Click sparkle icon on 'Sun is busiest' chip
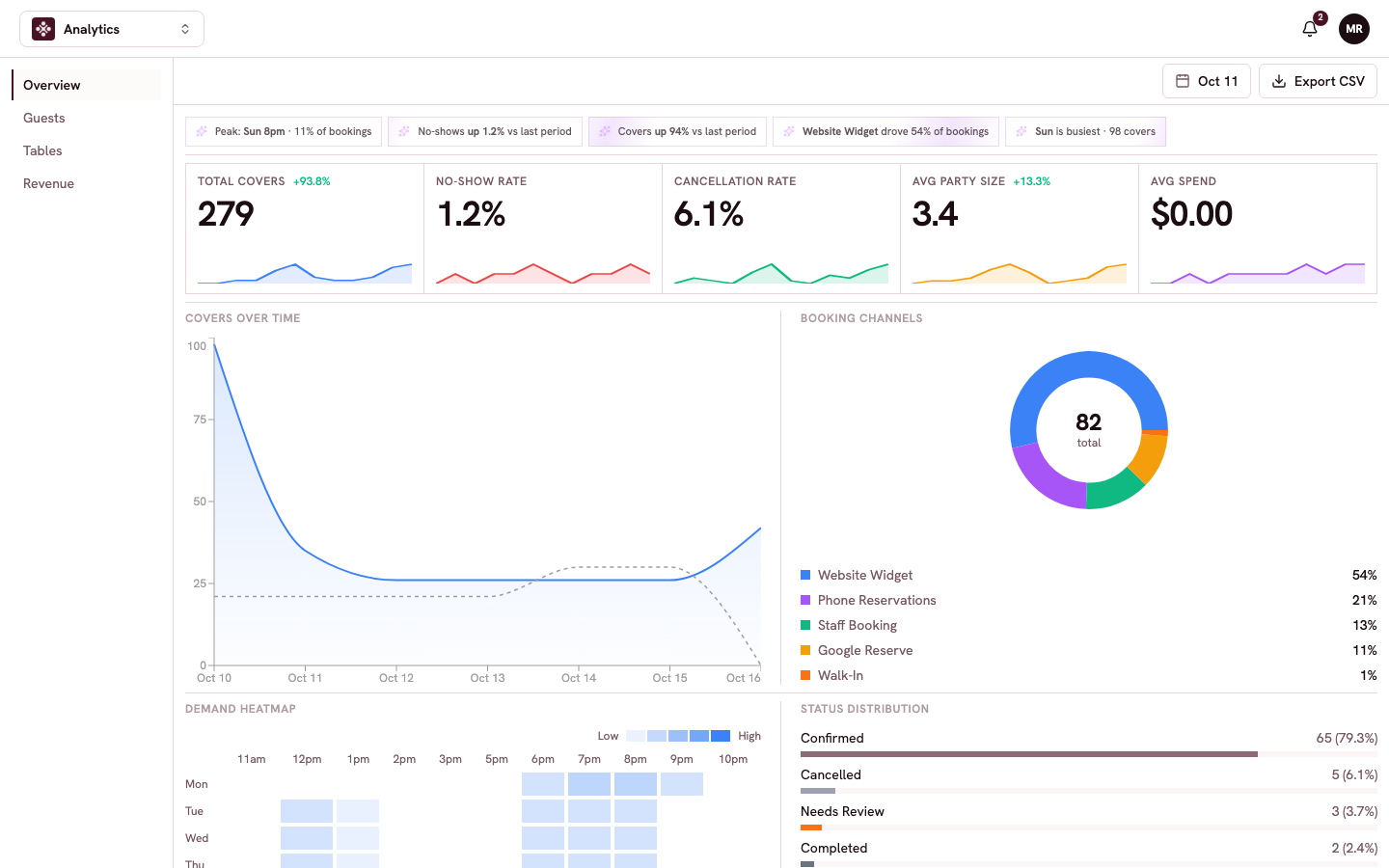 [1021, 131]
